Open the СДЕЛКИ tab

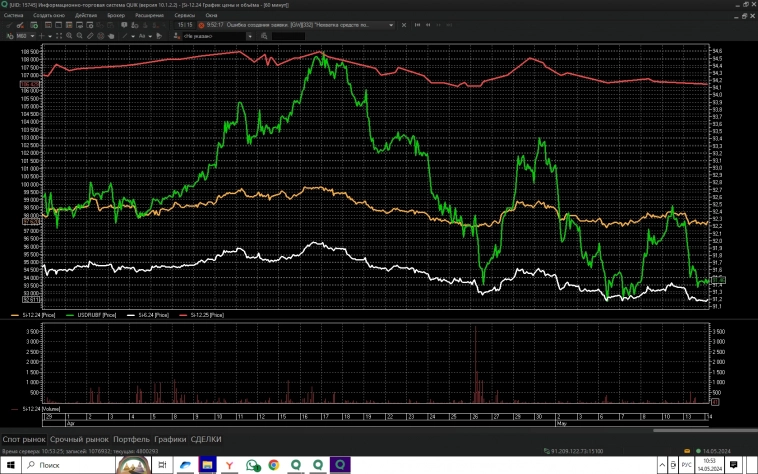[206, 439]
